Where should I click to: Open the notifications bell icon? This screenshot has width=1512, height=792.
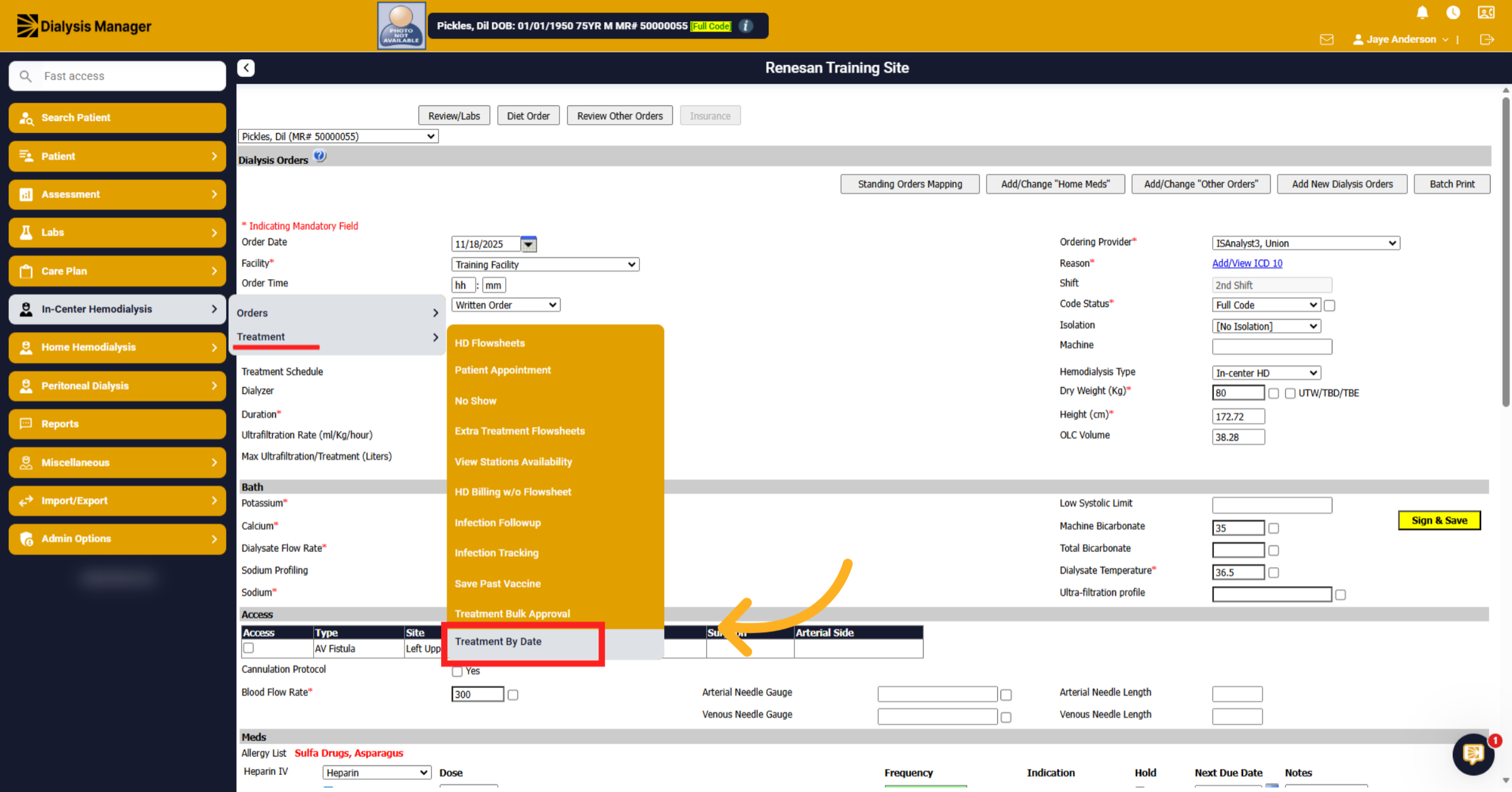click(x=1422, y=13)
